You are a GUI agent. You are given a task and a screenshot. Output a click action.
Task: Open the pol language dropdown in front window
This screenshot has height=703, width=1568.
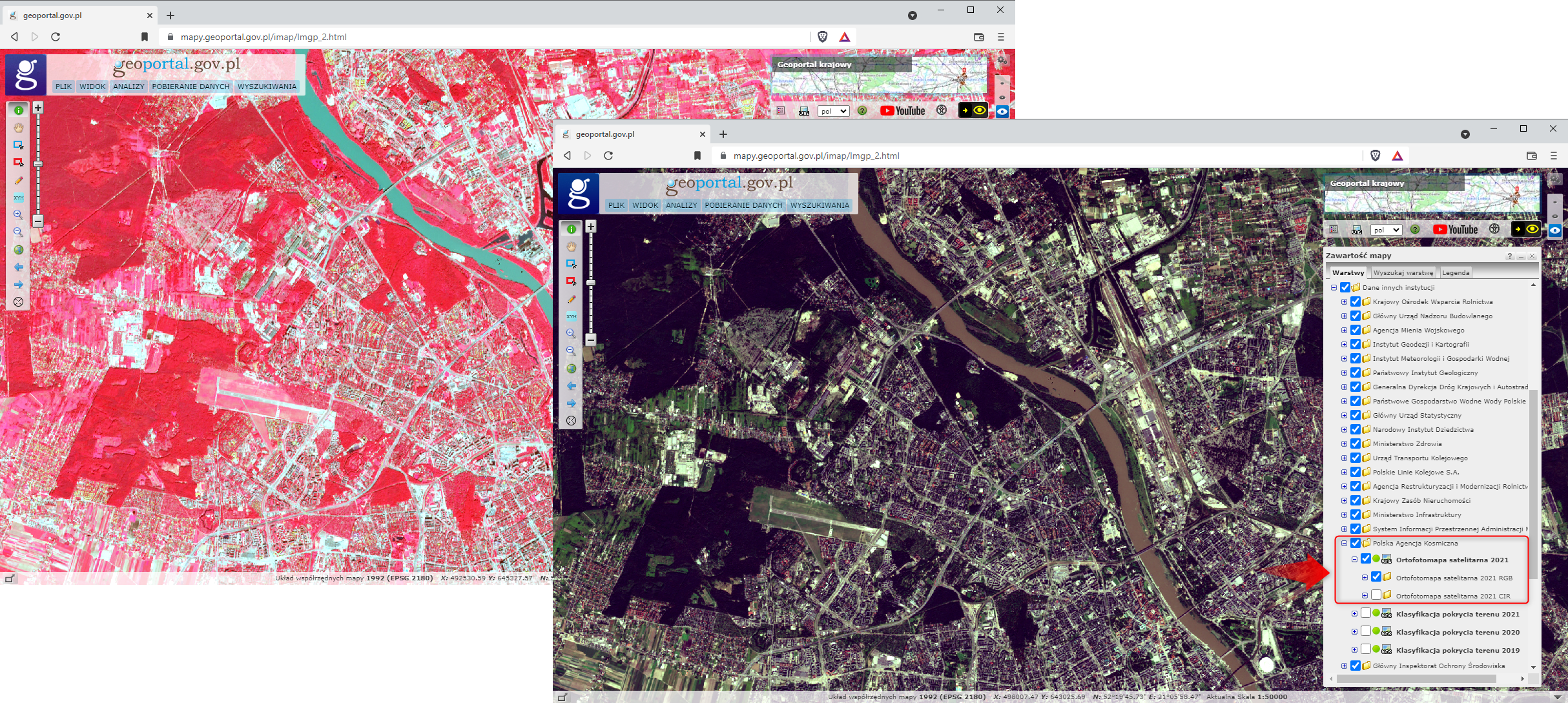click(x=1386, y=230)
